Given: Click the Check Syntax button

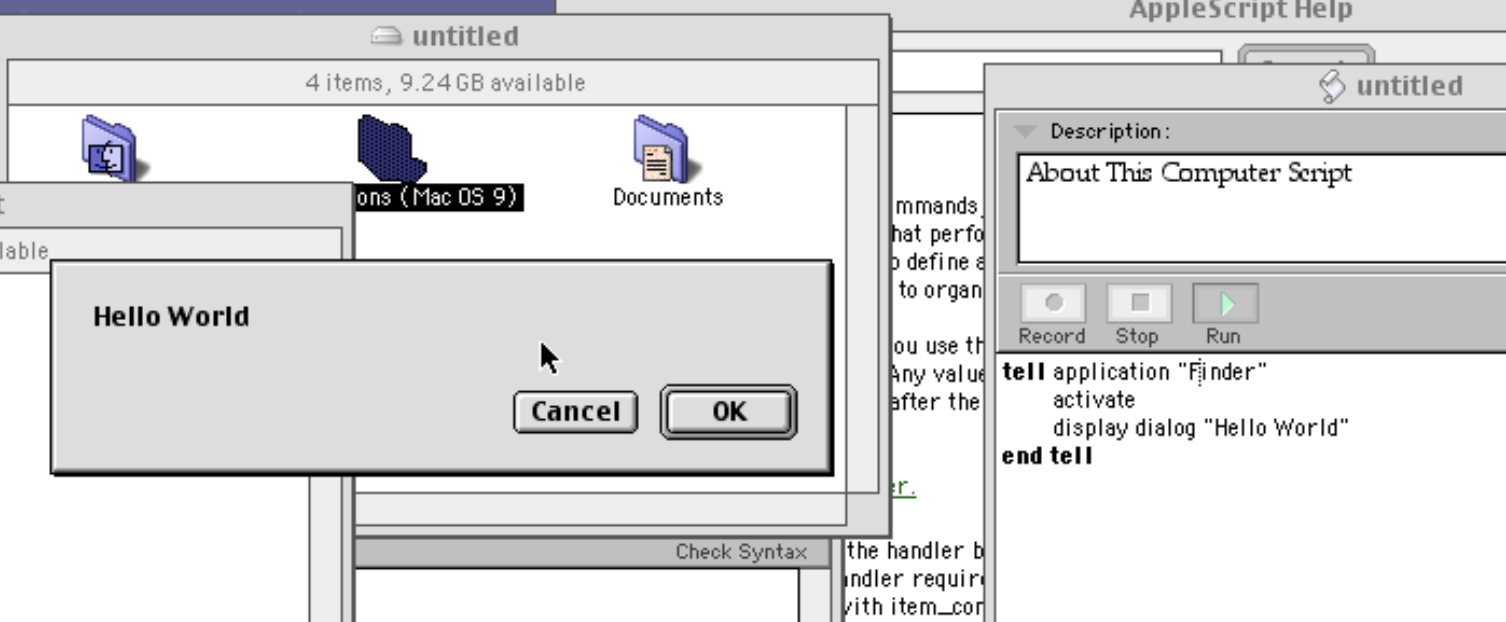Looking at the screenshot, I should (x=740, y=552).
